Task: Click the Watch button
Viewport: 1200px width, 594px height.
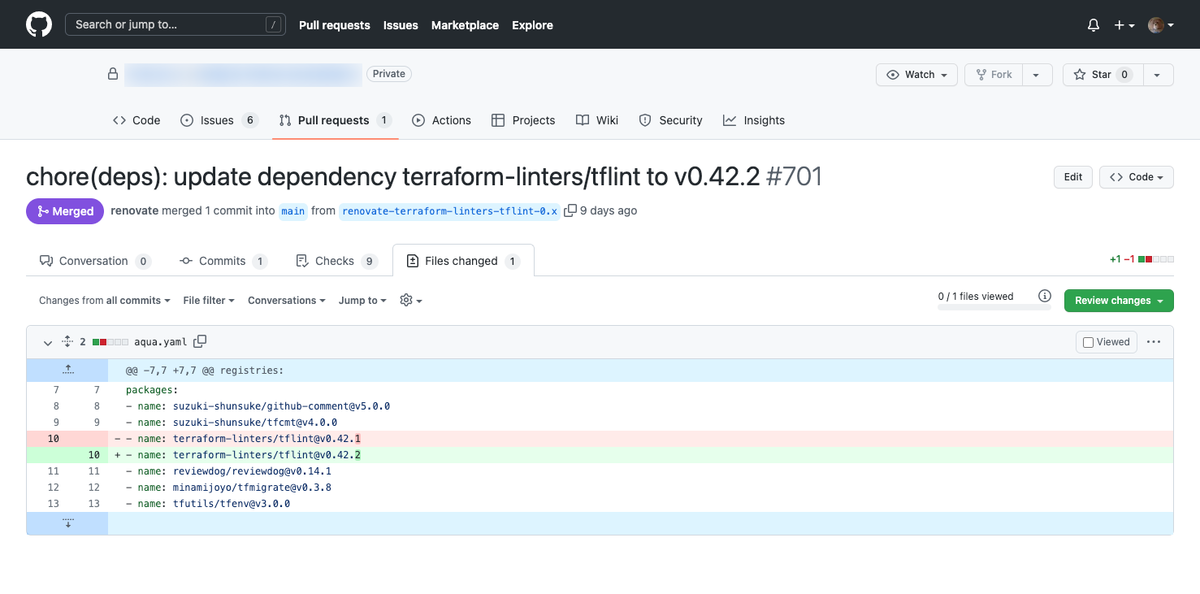Action: 916,75
